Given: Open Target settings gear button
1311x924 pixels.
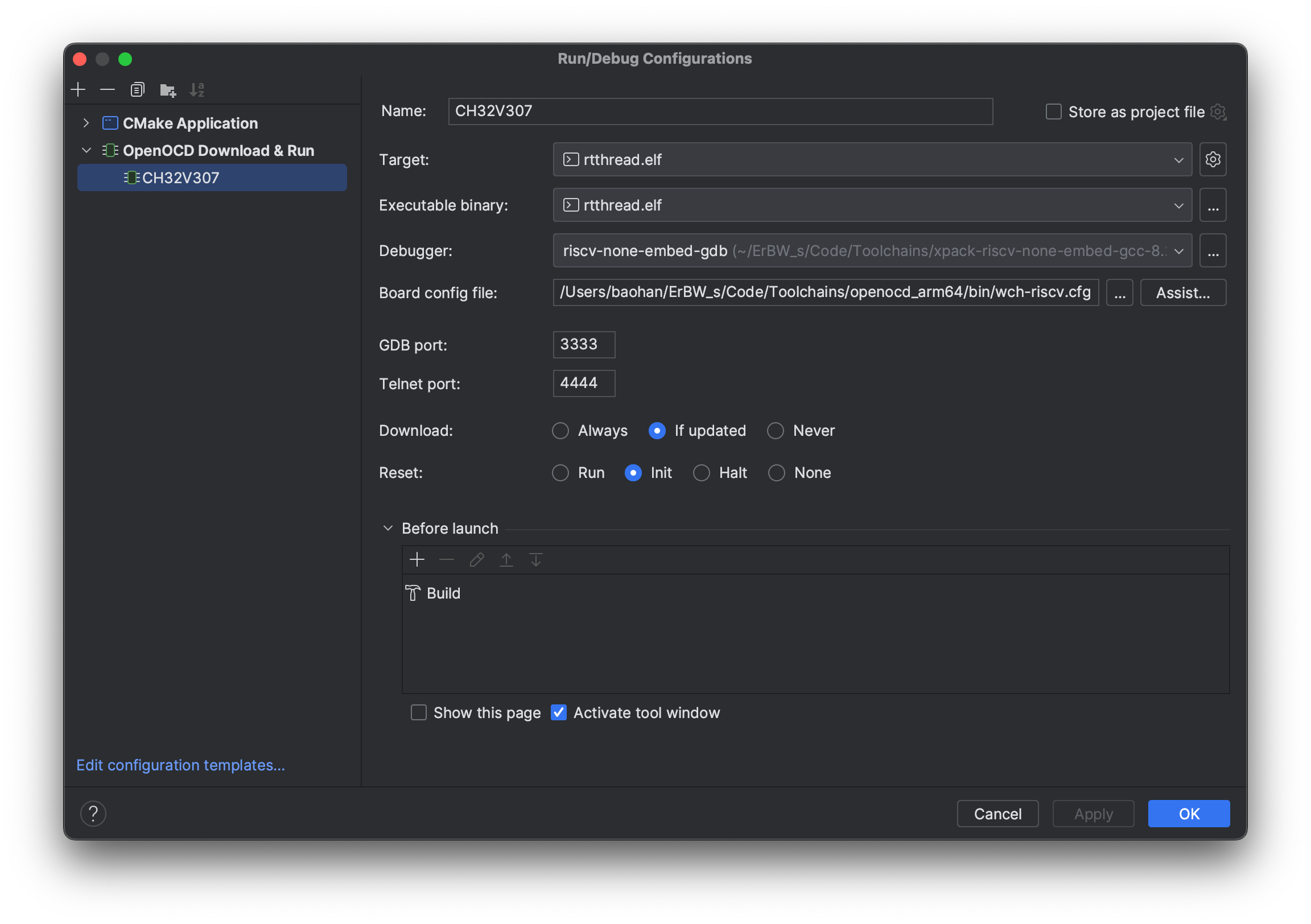Looking at the screenshot, I should 1213,160.
